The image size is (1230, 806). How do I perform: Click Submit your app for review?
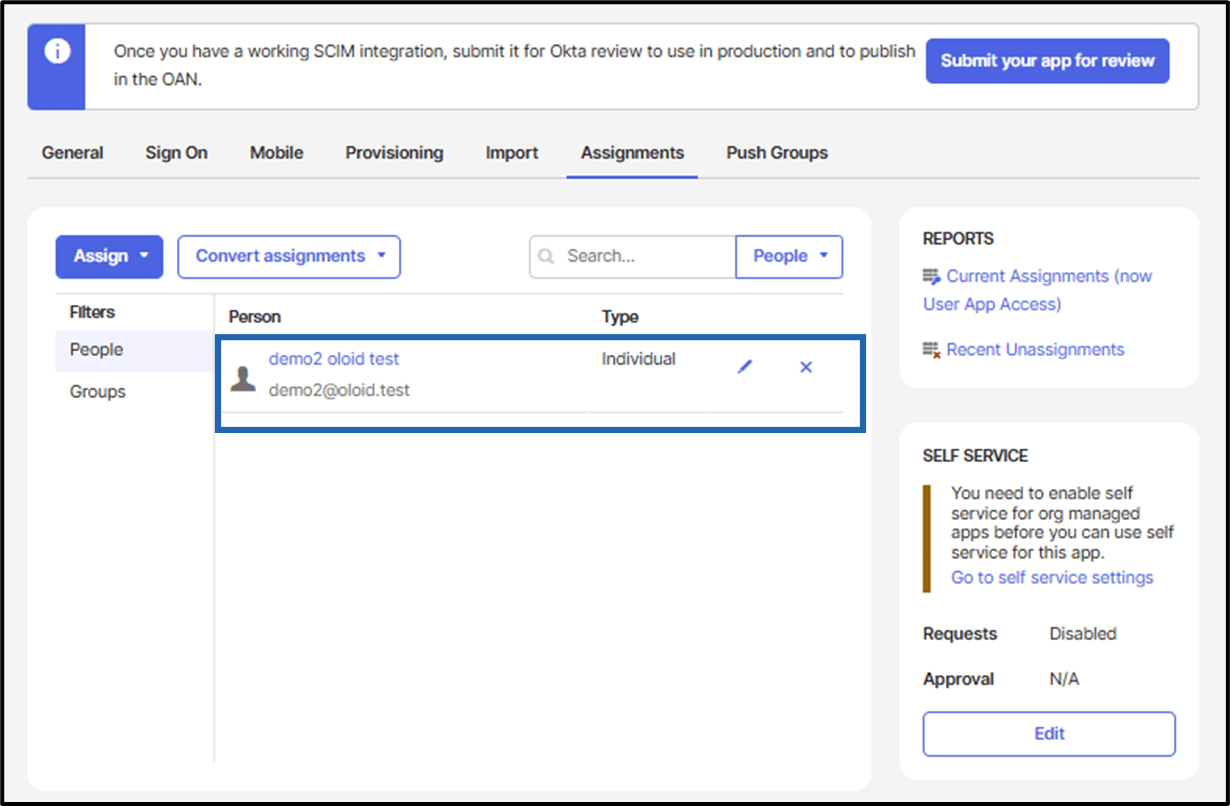(x=1047, y=61)
